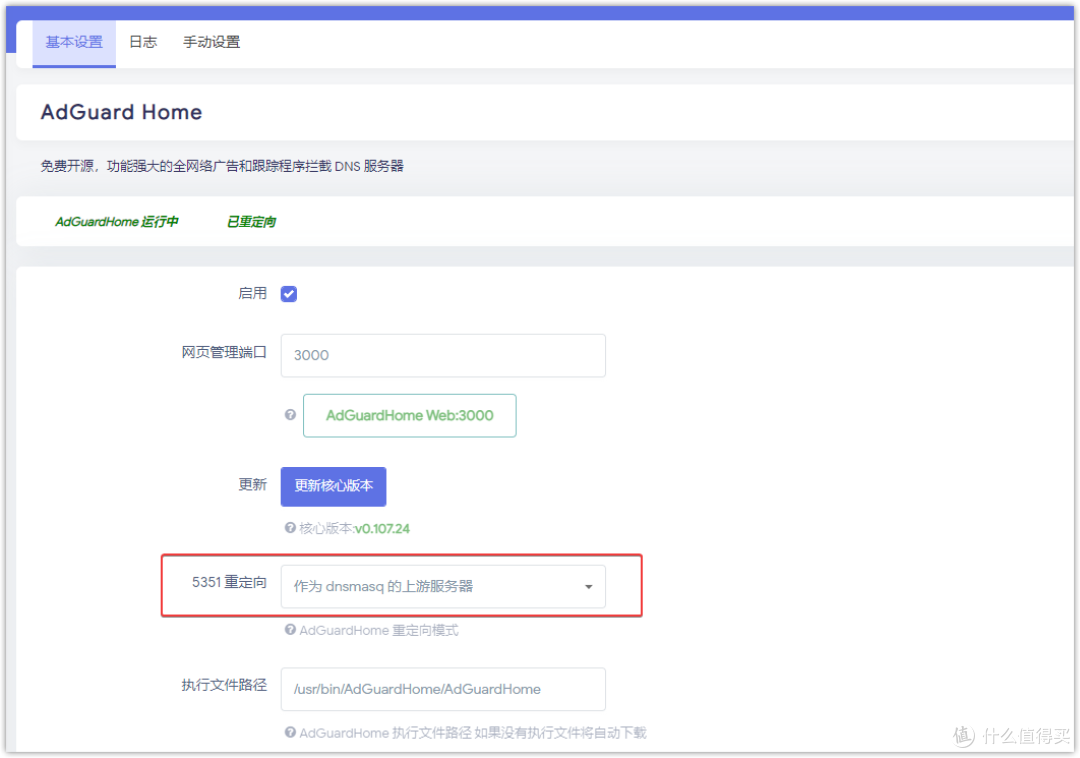The height and width of the screenshot is (758, 1080).
Task: Click the help icon beside AdGuardHome Web:3000
Action: click(289, 415)
